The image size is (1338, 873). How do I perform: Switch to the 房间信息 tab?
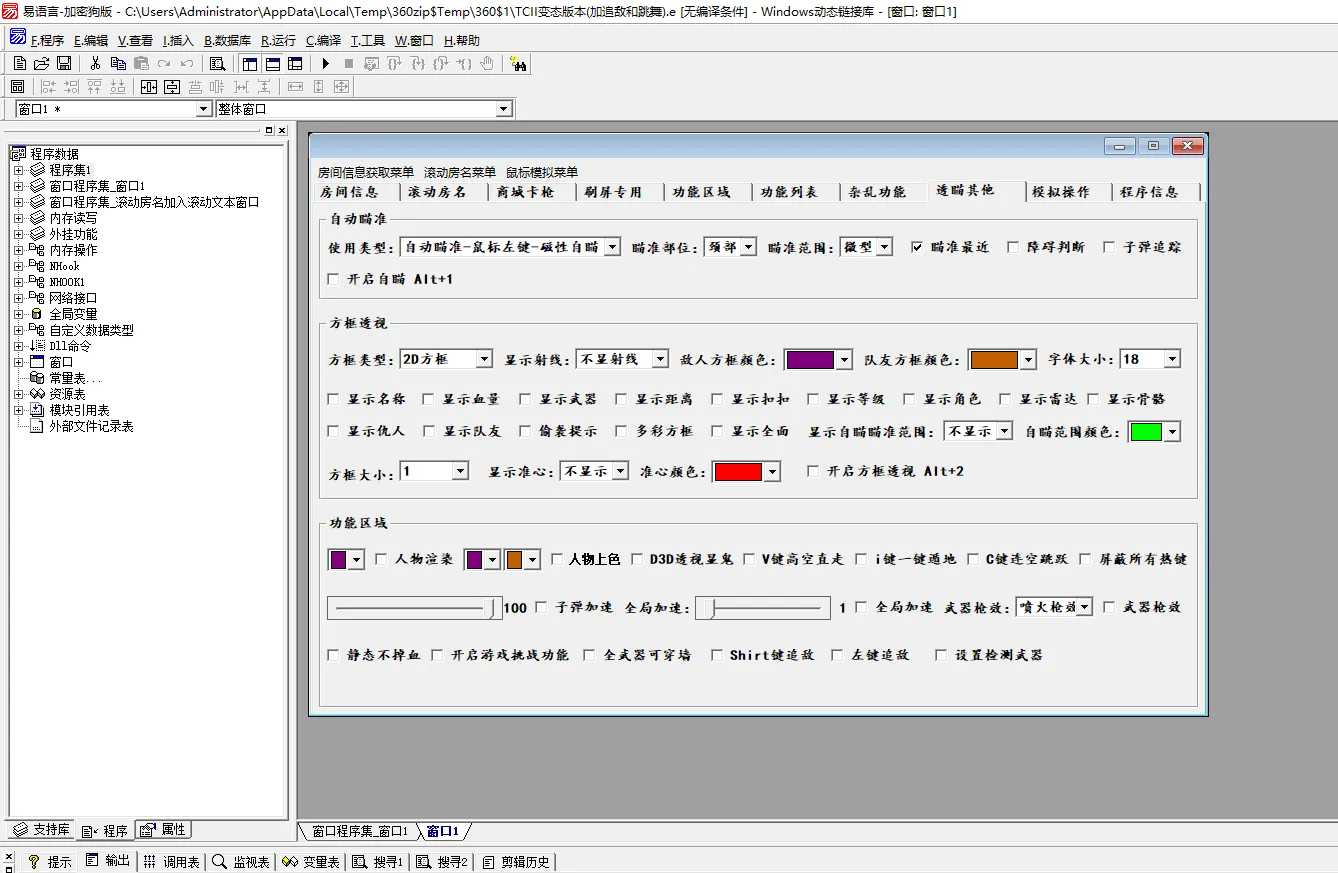coord(349,192)
